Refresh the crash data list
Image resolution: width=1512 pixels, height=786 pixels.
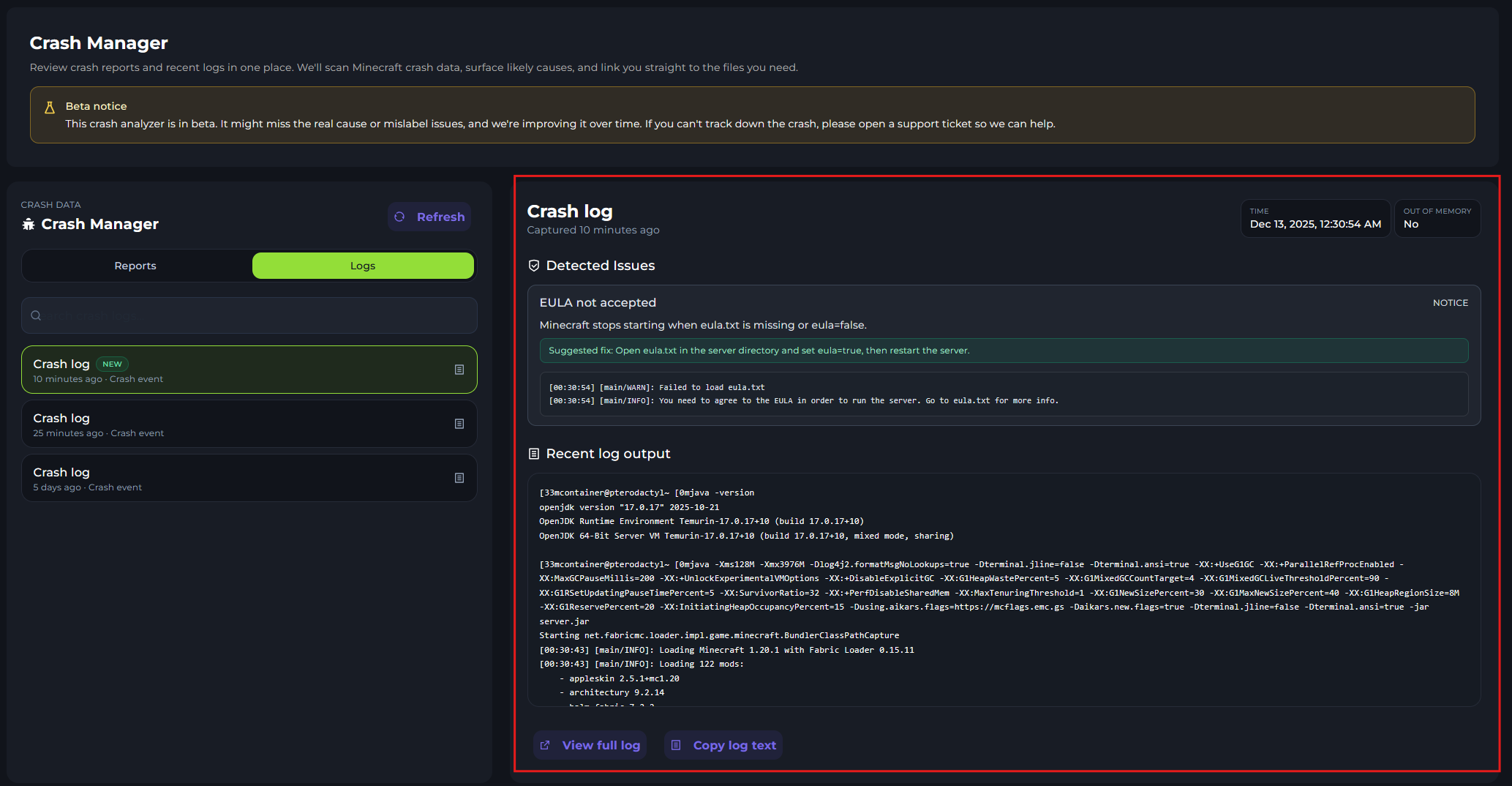pyautogui.click(x=429, y=217)
